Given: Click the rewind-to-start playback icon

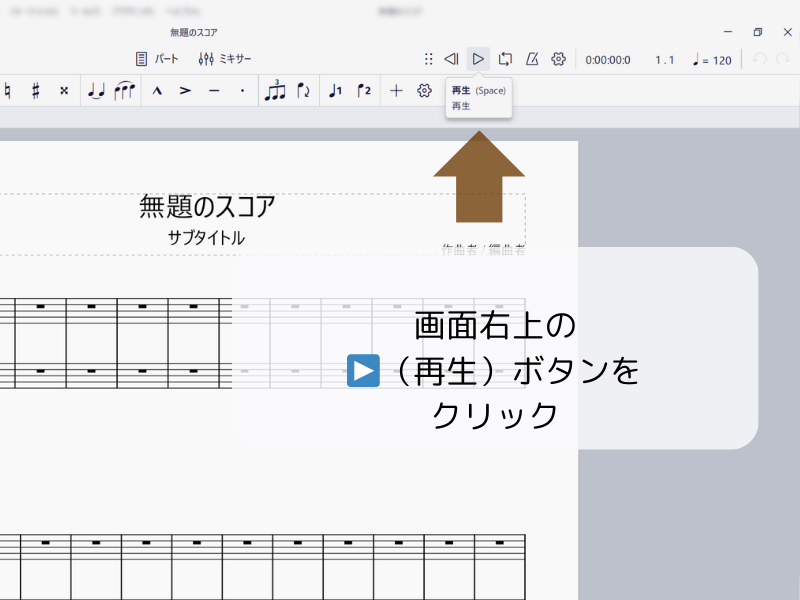Looking at the screenshot, I should click(451, 58).
